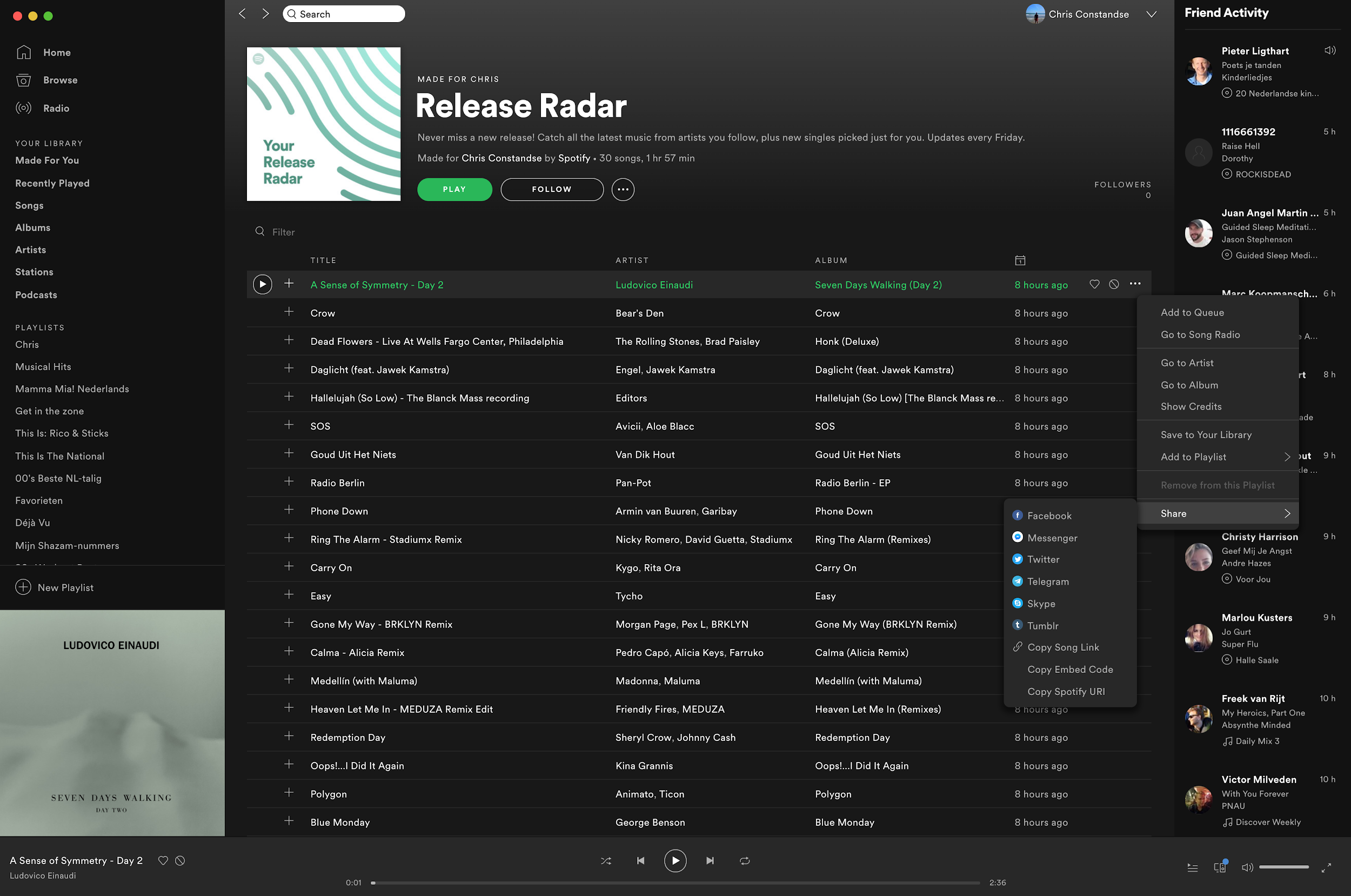Open the Musical Hits playlist
Screen dimensions: 1351x896
(43, 366)
